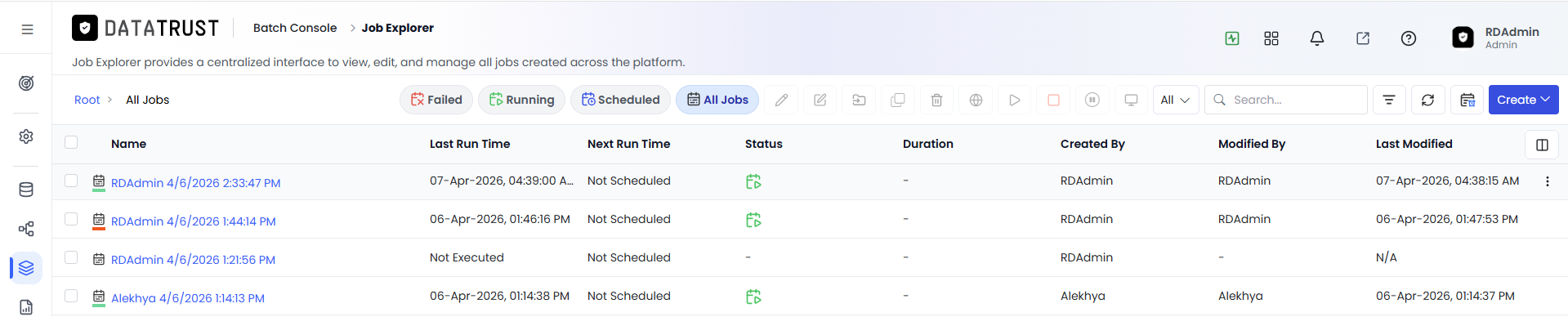The width and height of the screenshot is (1568, 317).
Task: Click in the Search jobs field
Action: pos(1285,100)
